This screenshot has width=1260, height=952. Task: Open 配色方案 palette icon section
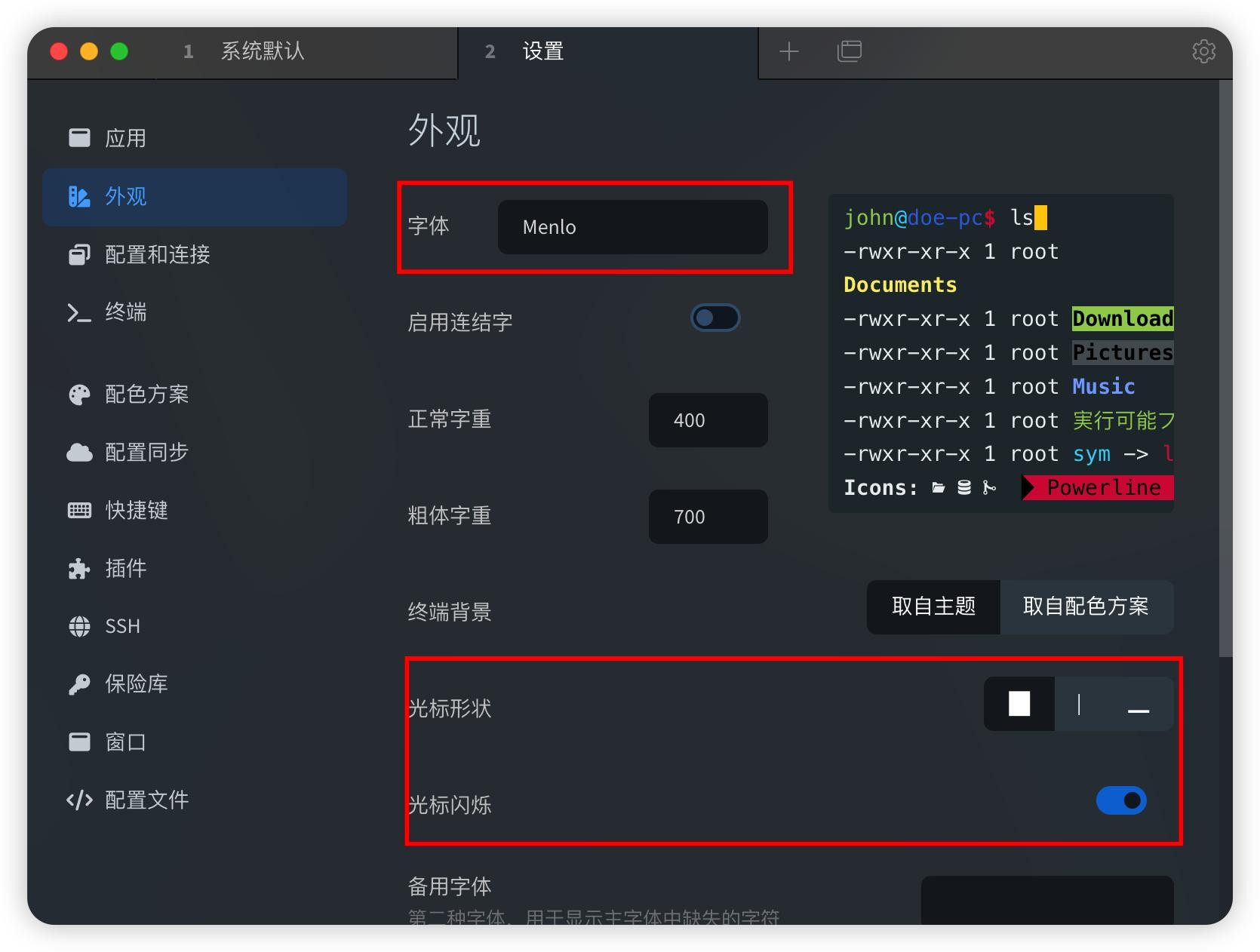pos(79,395)
